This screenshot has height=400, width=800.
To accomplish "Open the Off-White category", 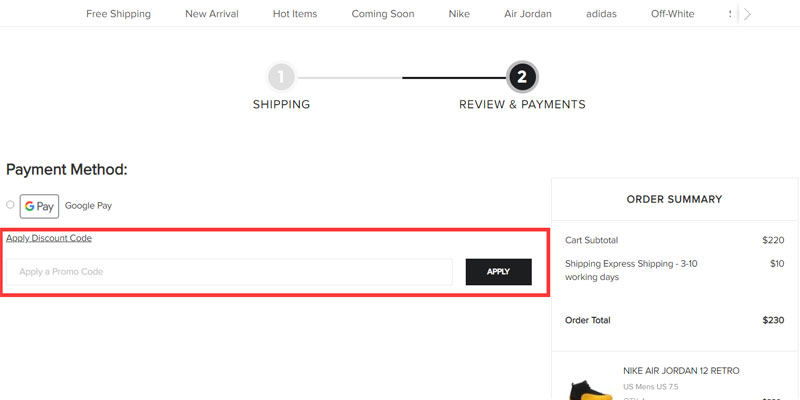I will [x=675, y=15].
